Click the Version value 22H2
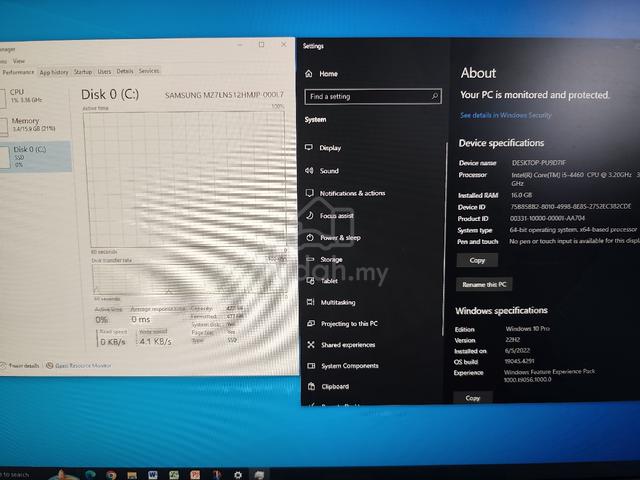Image resolution: width=640 pixels, height=480 pixels. coord(512,340)
